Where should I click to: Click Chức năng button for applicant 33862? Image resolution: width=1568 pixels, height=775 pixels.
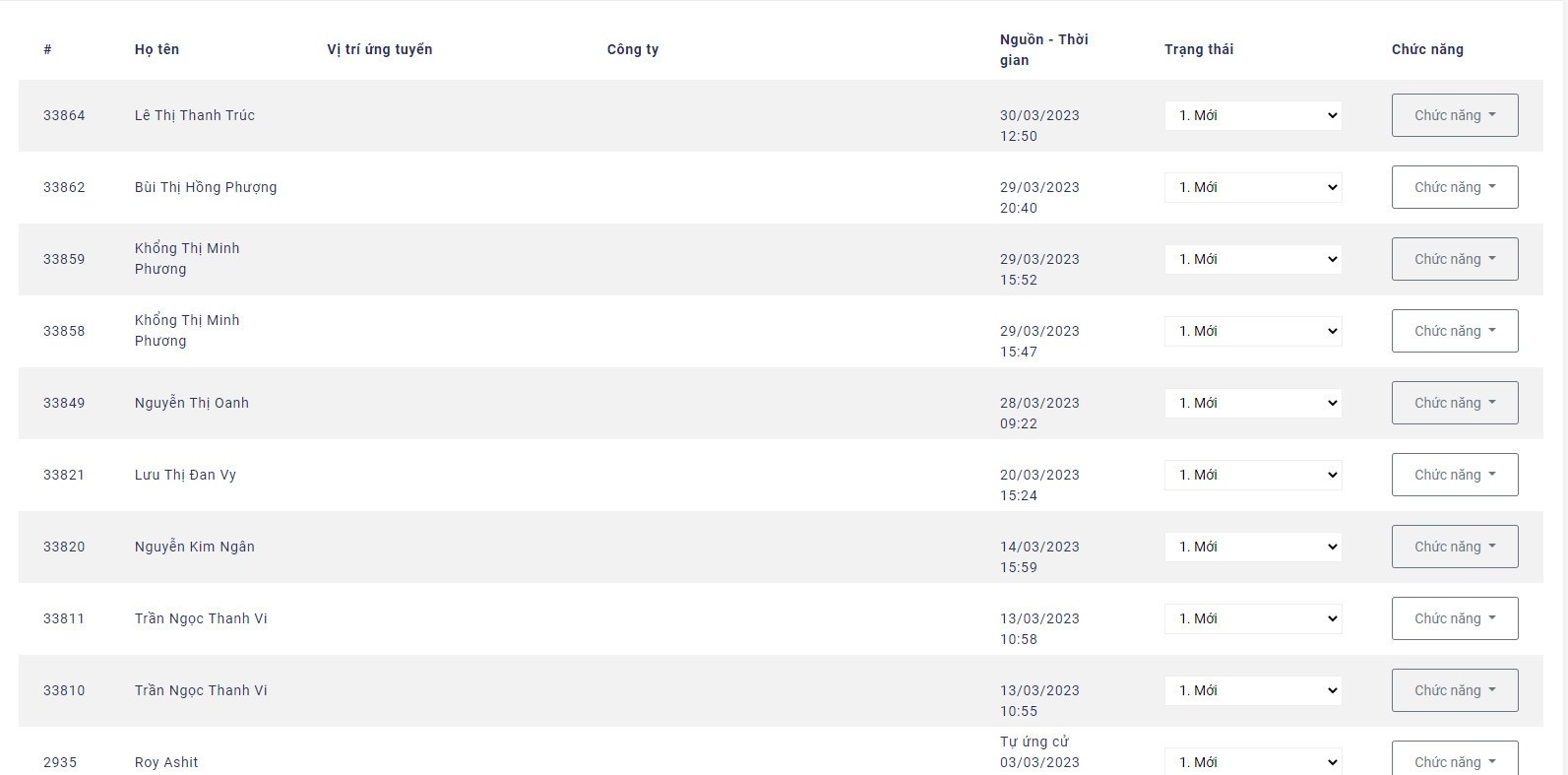tap(1454, 187)
